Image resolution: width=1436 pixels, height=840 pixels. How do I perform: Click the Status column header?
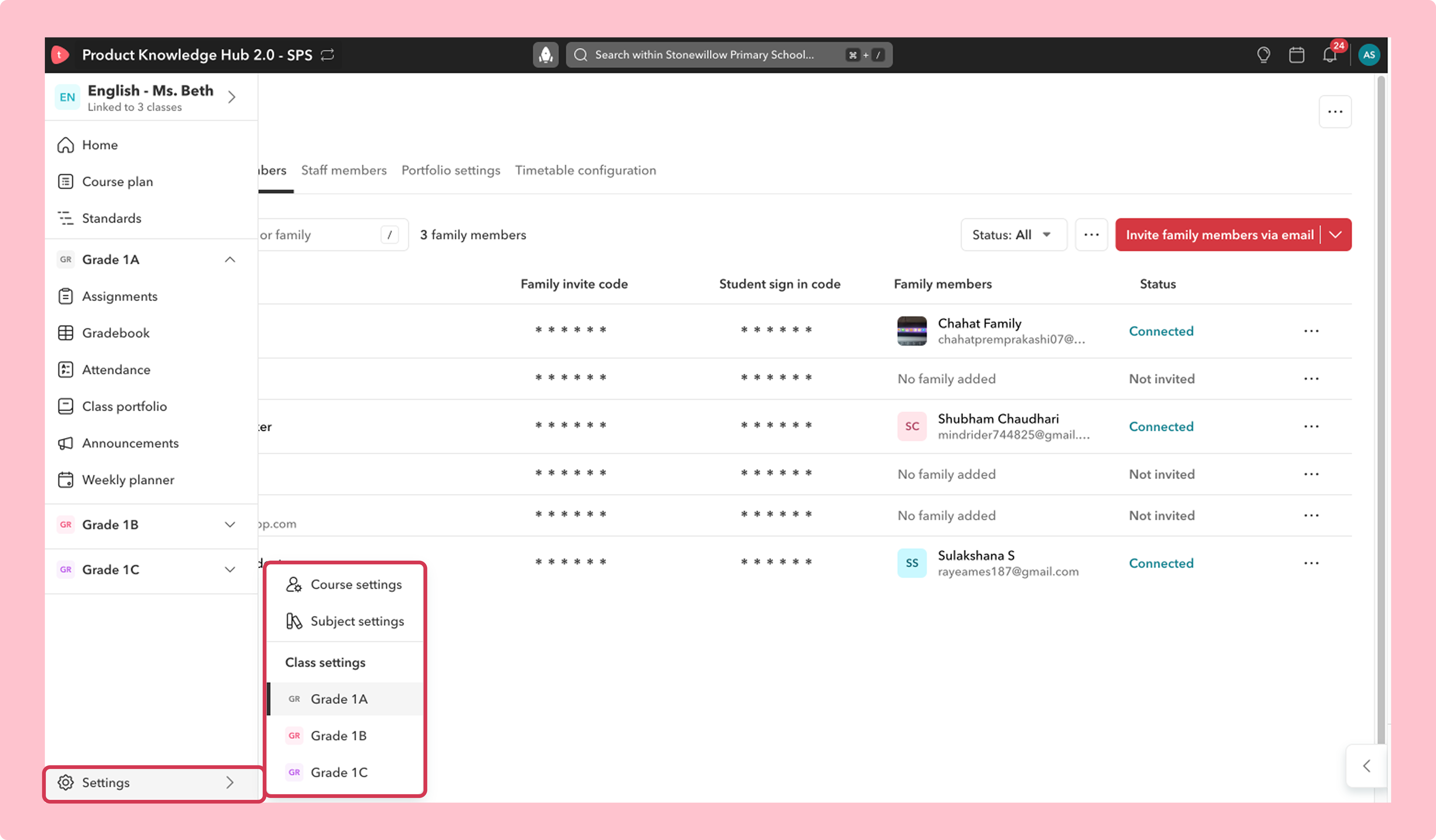click(1157, 284)
